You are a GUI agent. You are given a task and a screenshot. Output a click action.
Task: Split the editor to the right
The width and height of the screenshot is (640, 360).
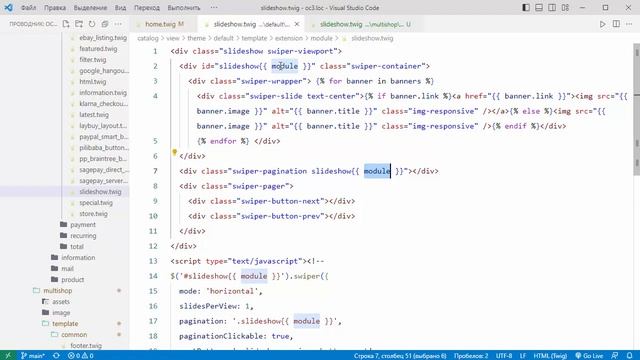(616, 24)
